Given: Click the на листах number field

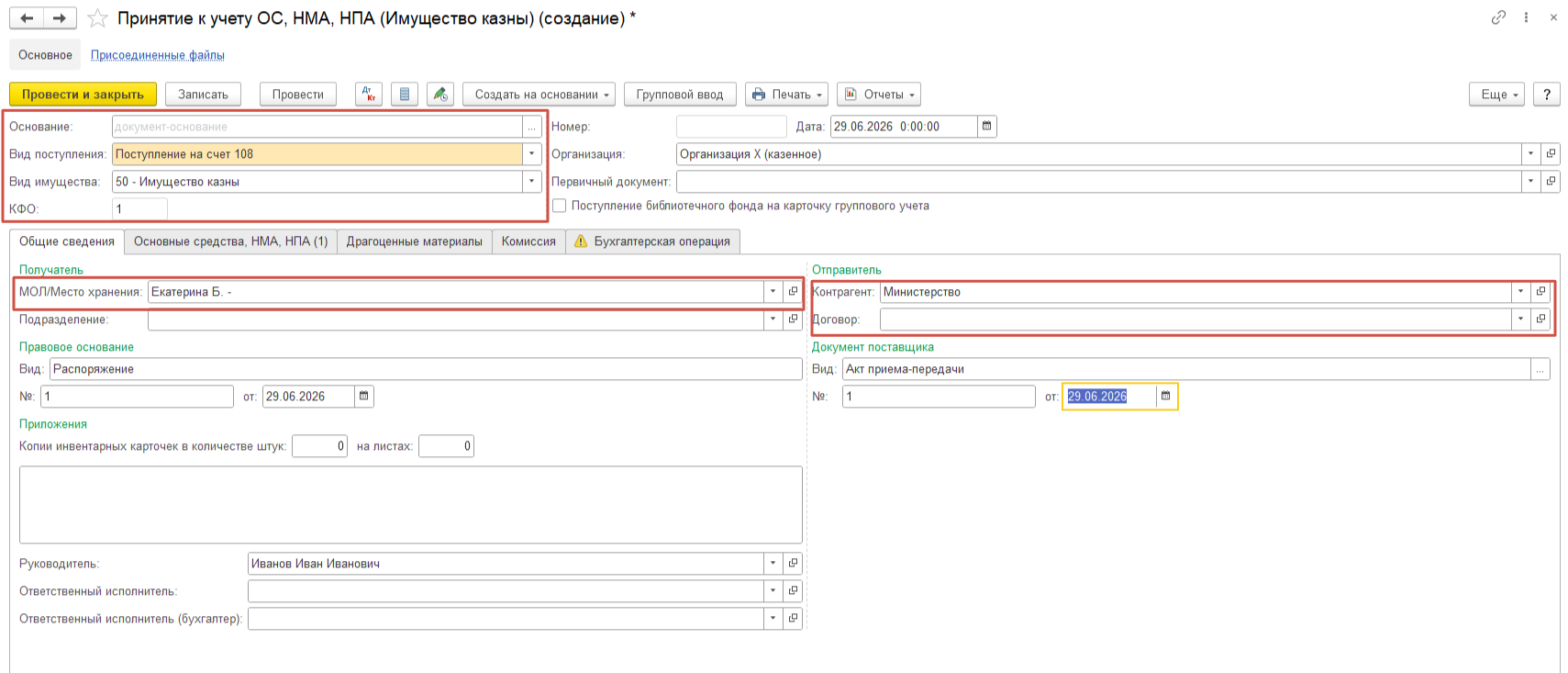Looking at the screenshot, I should [x=446, y=446].
